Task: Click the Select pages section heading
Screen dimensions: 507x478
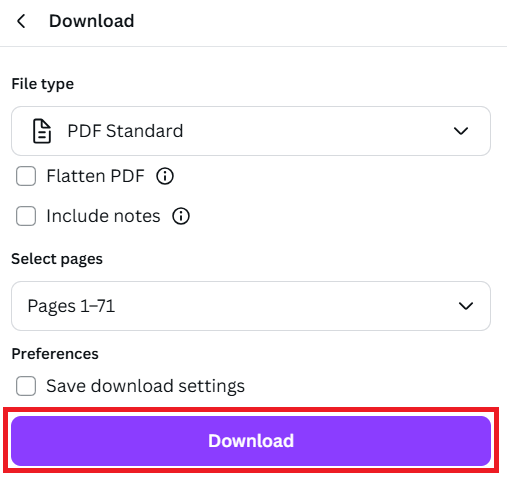Action: (57, 259)
